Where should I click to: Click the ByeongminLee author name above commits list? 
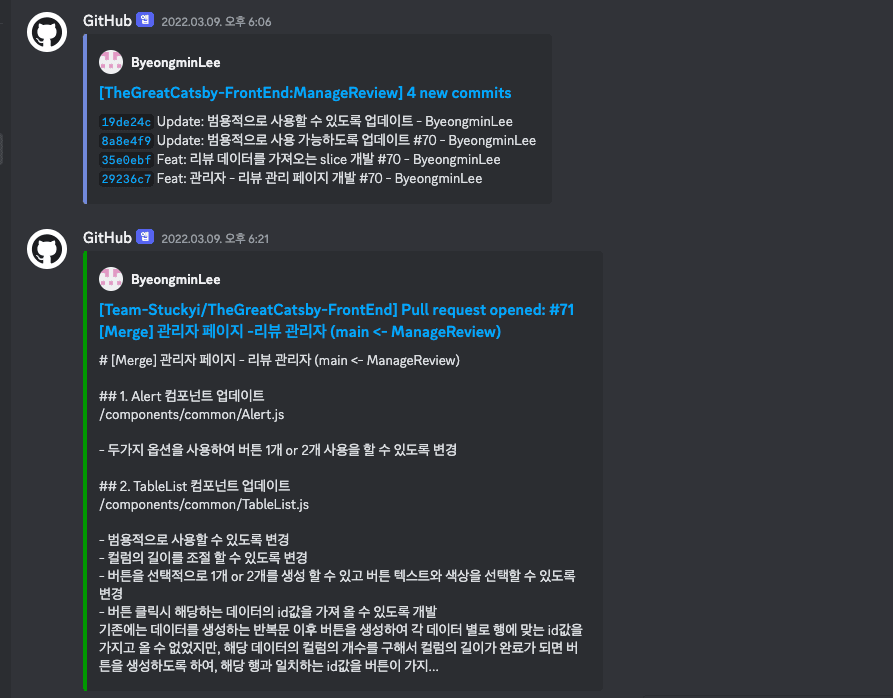(x=175, y=63)
